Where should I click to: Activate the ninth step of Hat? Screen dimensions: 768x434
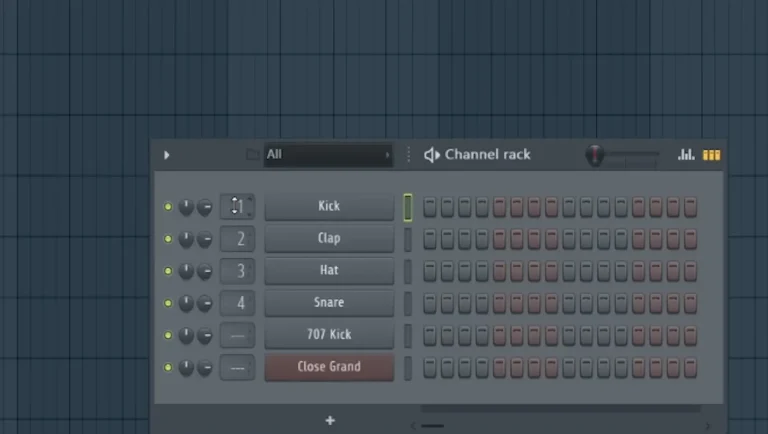(x=569, y=271)
